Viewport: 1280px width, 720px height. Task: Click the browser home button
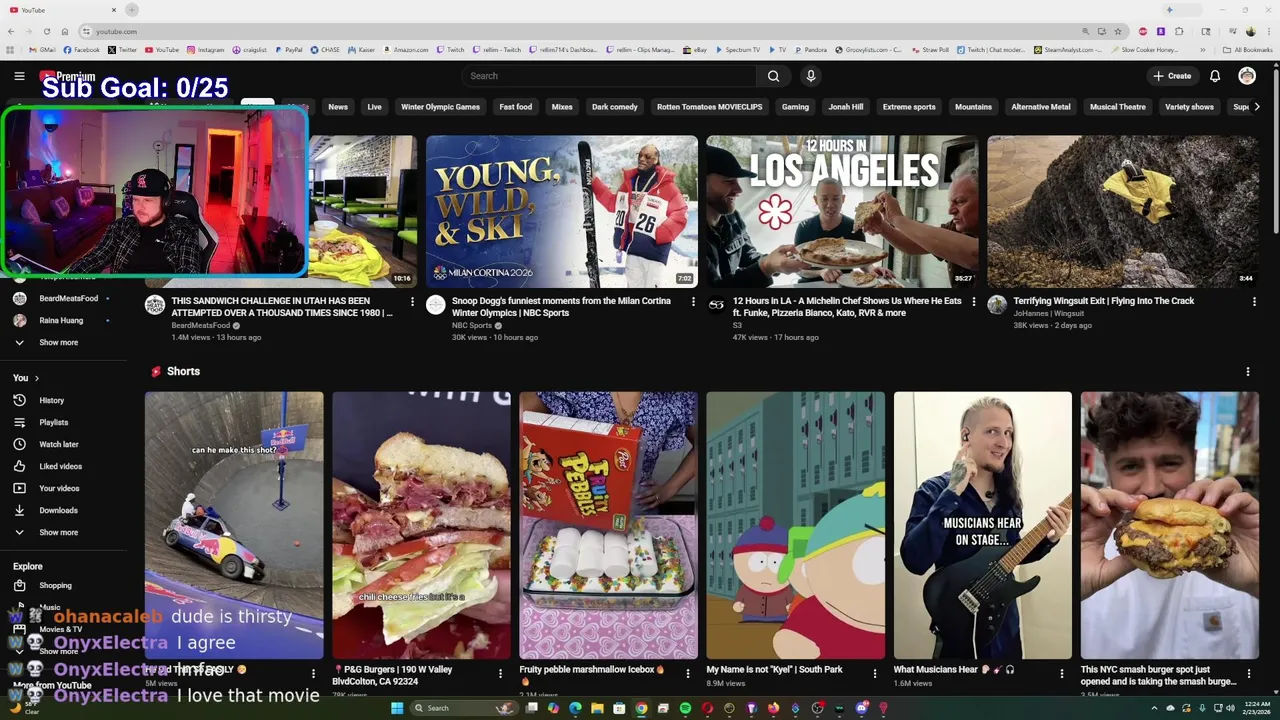tap(65, 31)
